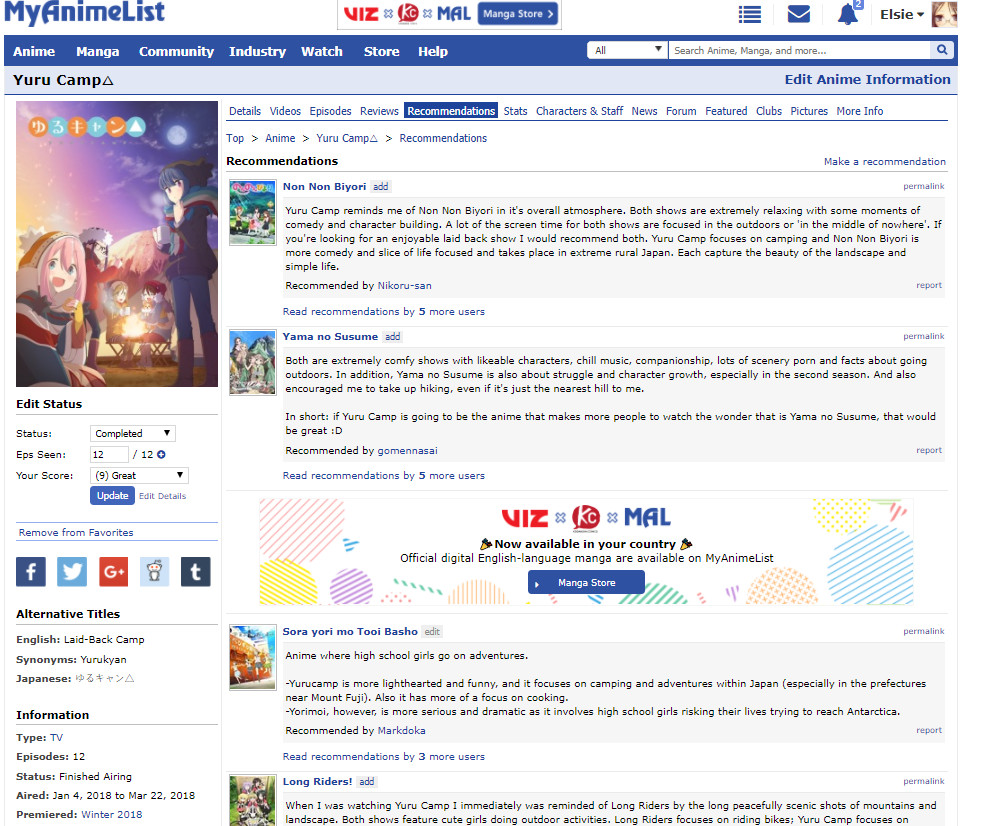Switch to the News tab

[x=644, y=111]
